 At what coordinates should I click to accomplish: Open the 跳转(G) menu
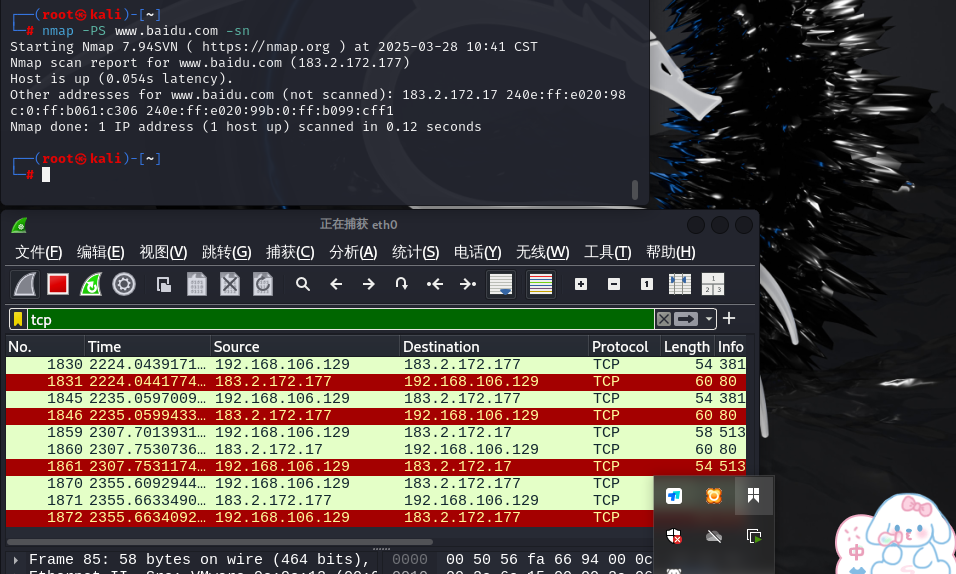(226, 252)
